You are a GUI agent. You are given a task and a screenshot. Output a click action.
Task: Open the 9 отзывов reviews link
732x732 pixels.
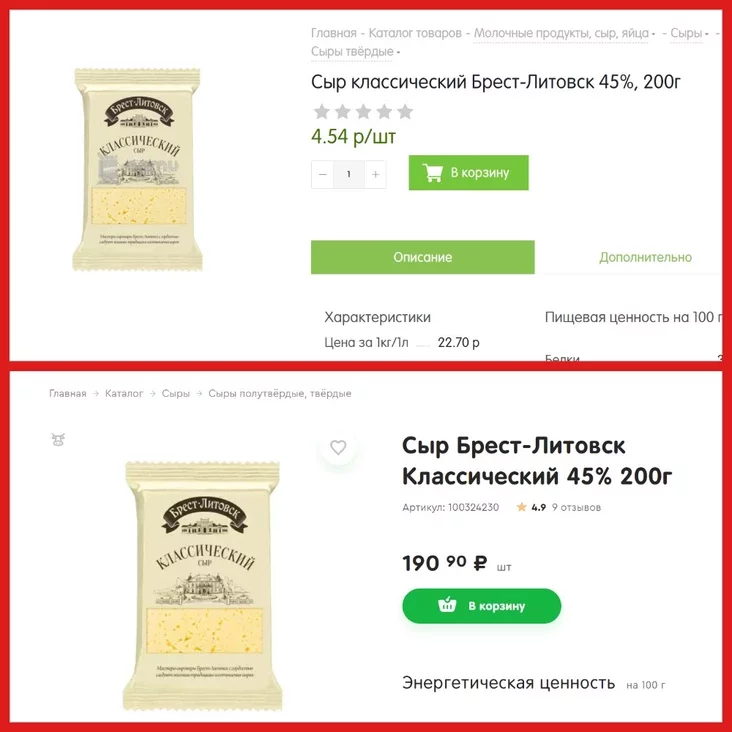(x=576, y=507)
